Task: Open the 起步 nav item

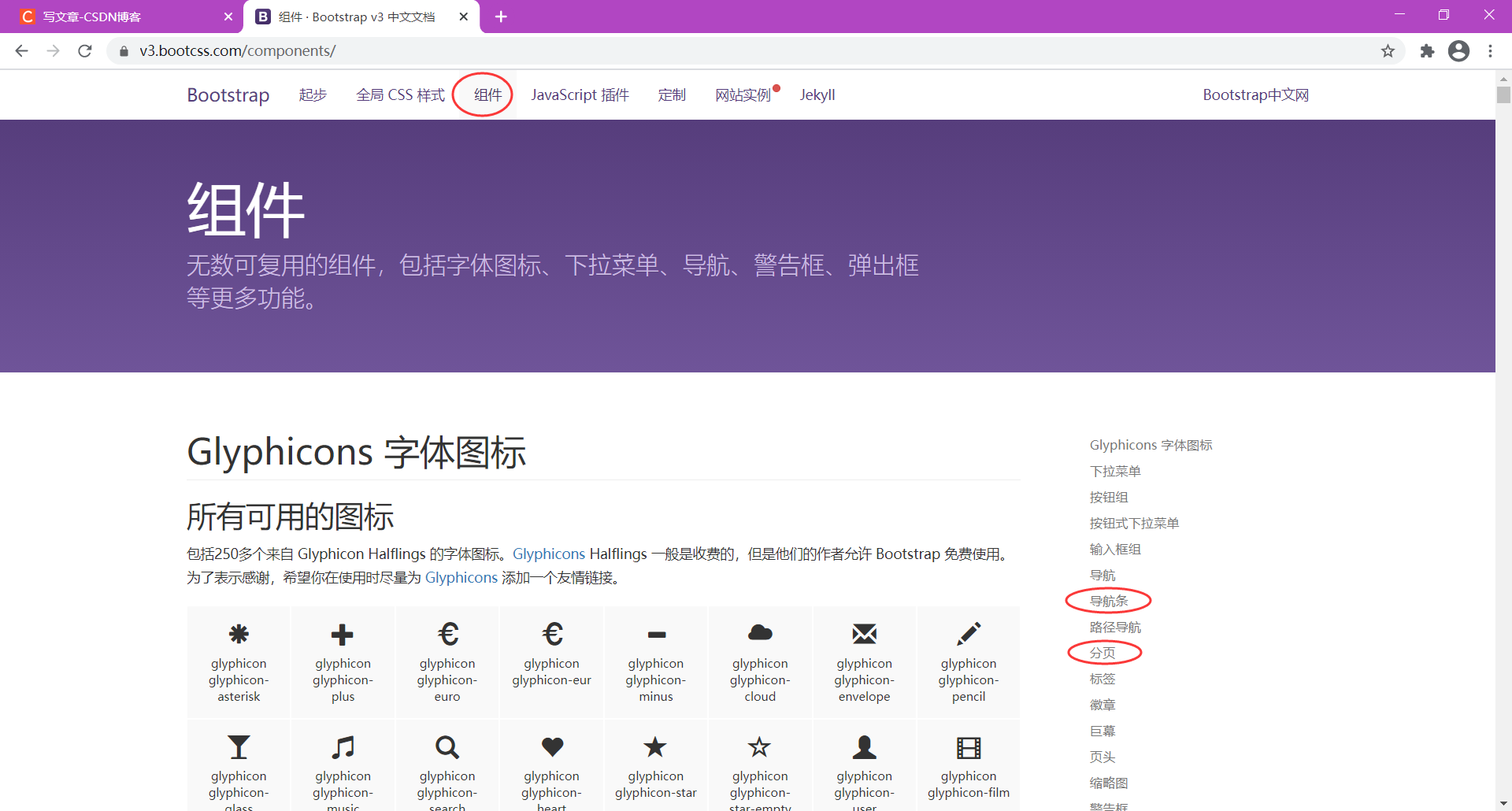Action: [313, 94]
